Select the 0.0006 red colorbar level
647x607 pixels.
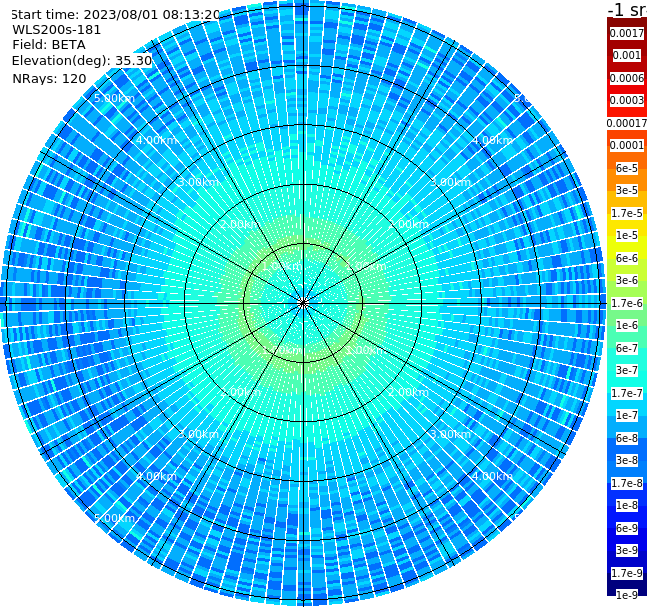pos(627,78)
